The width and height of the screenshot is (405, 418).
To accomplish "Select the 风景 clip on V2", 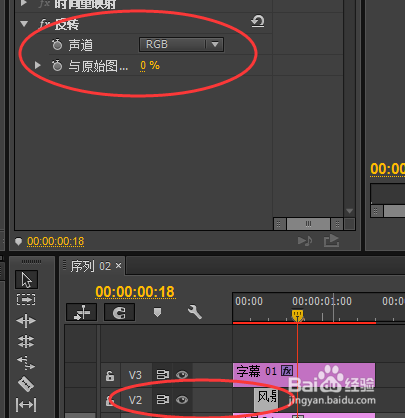I will pyautogui.click(x=266, y=399).
